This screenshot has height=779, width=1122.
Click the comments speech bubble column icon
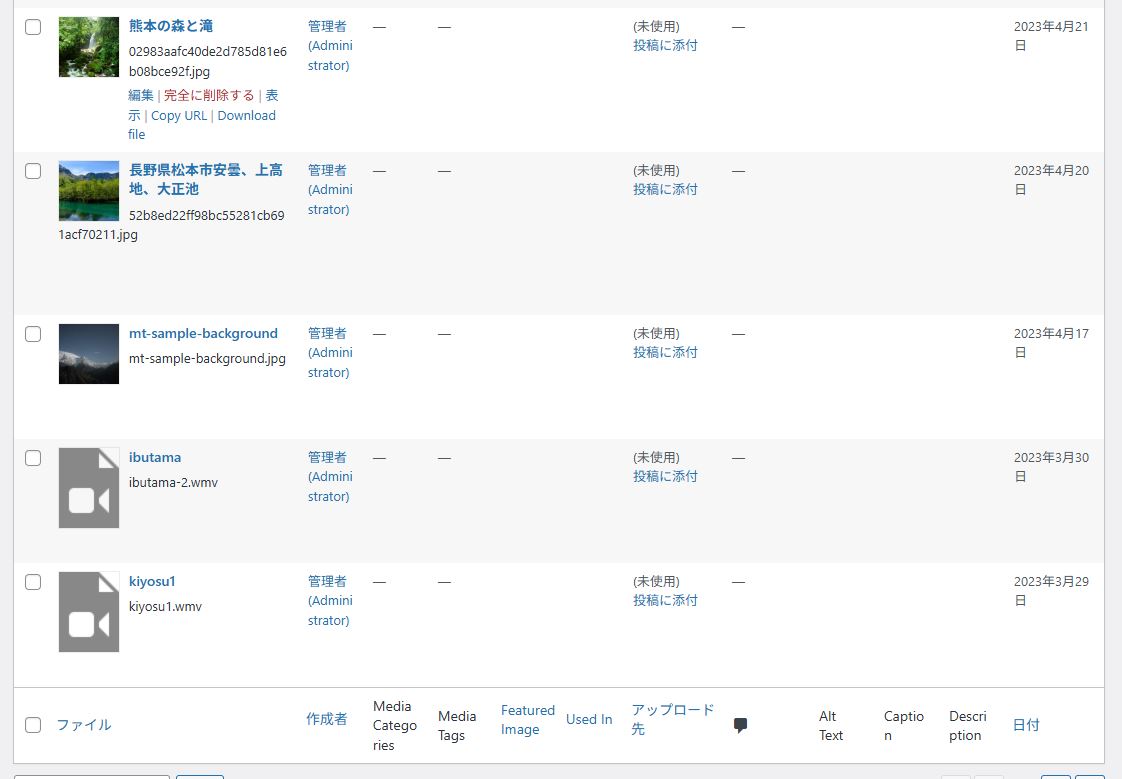(x=740, y=725)
